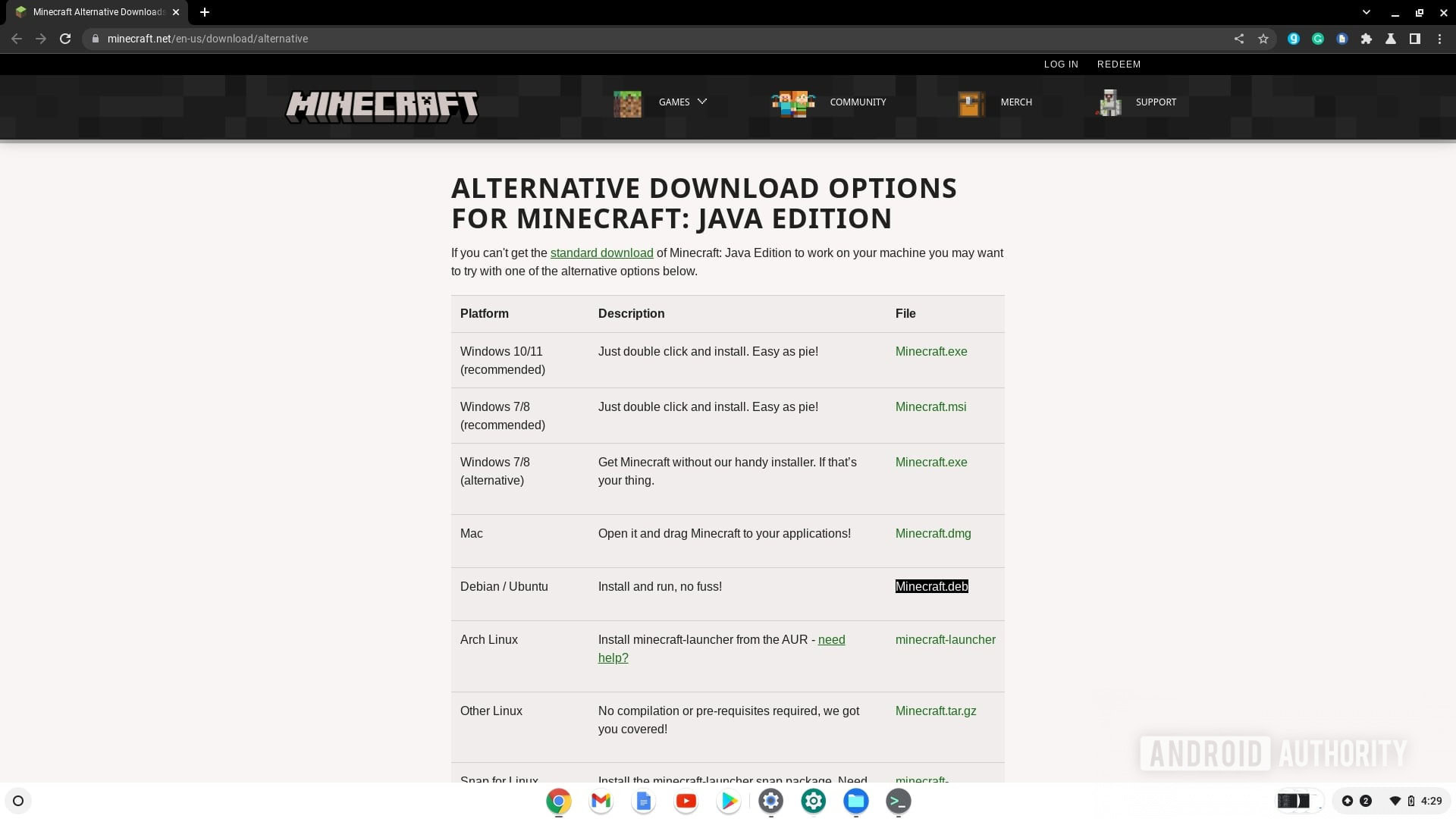Click the Merch navigation icon
Image resolution: width=1456 pixels, height=819 pixels.
click(x=969, y=102)
